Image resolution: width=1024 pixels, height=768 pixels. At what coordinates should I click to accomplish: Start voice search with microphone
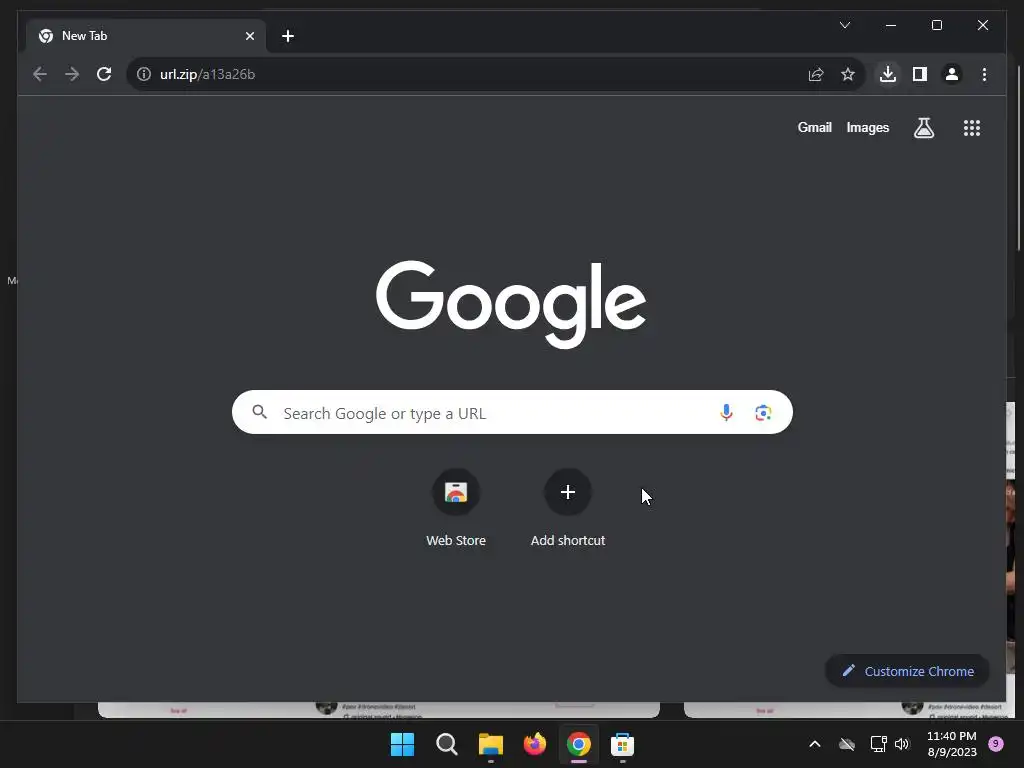(726, 412)
